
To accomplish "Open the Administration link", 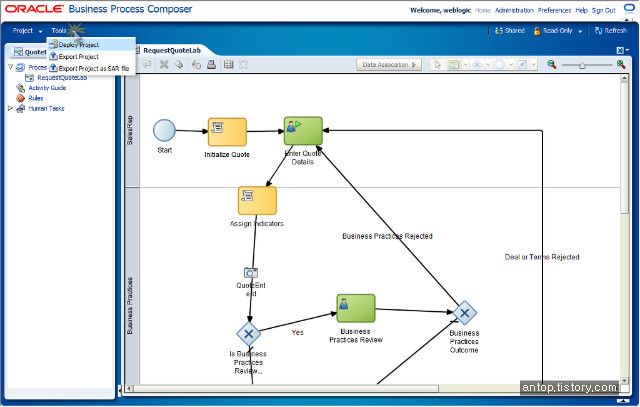I will coord(514,10).
